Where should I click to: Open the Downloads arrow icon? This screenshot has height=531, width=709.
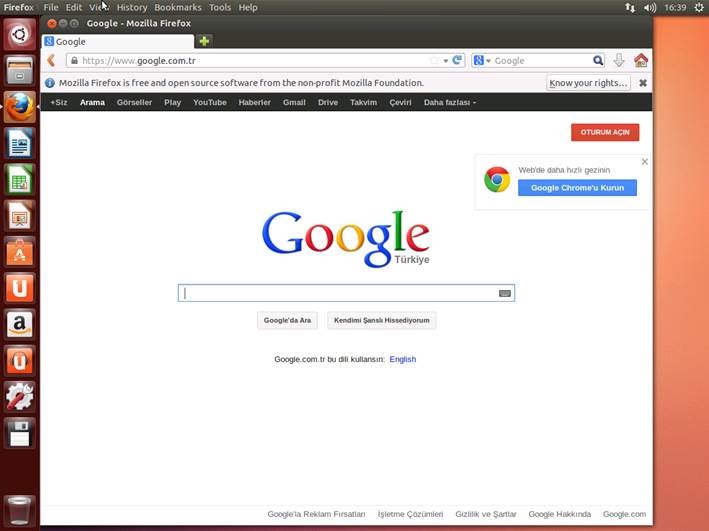pyautogui.click(x=619, y=60)
